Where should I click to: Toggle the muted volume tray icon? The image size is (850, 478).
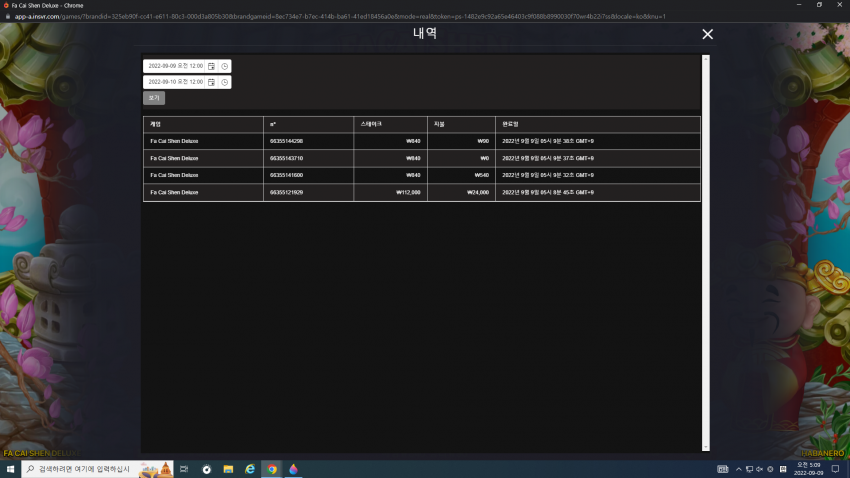pyautogui.click(x=759, y=469)
